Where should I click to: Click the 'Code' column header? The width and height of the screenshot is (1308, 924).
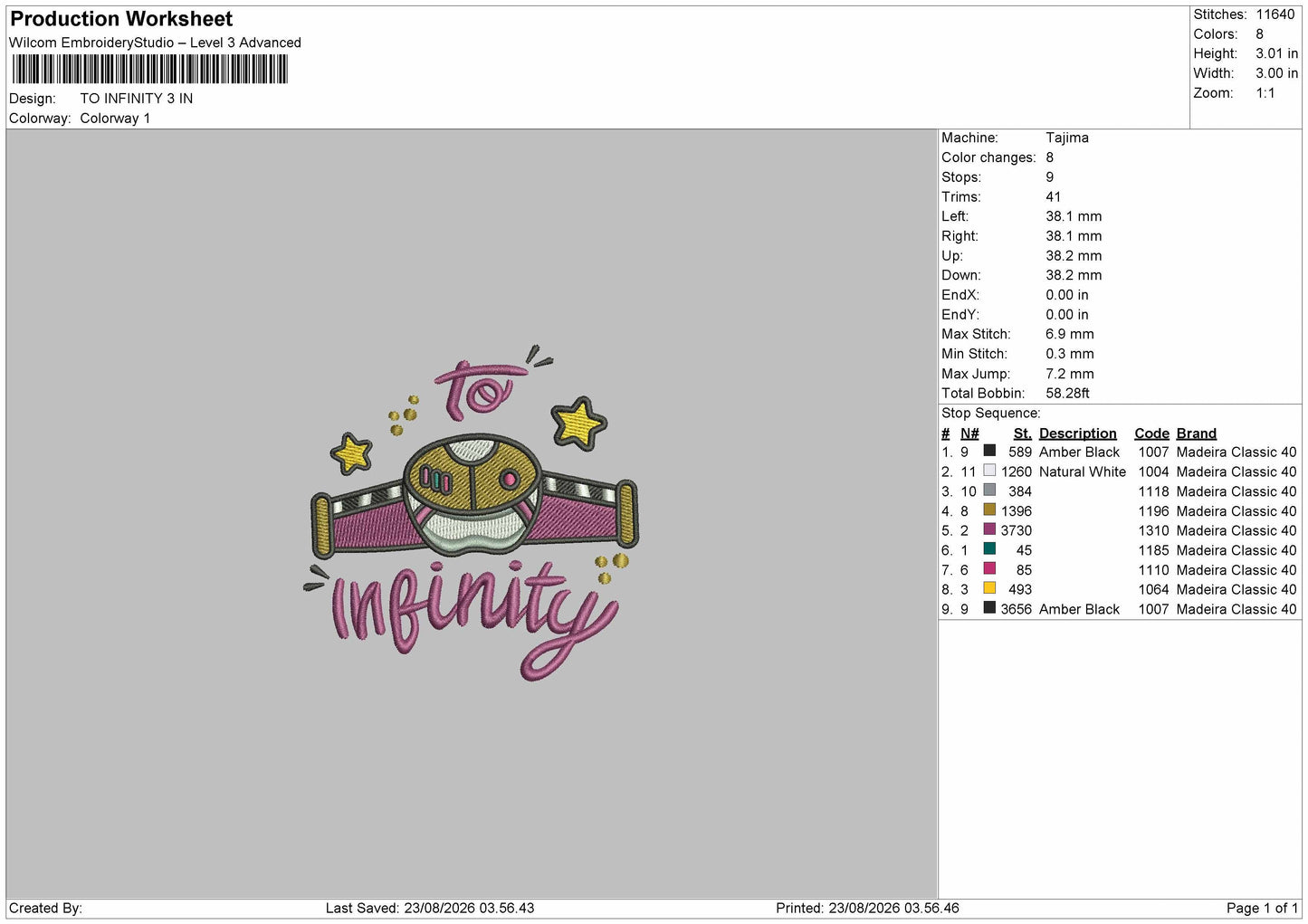[x=1152, y=433]
